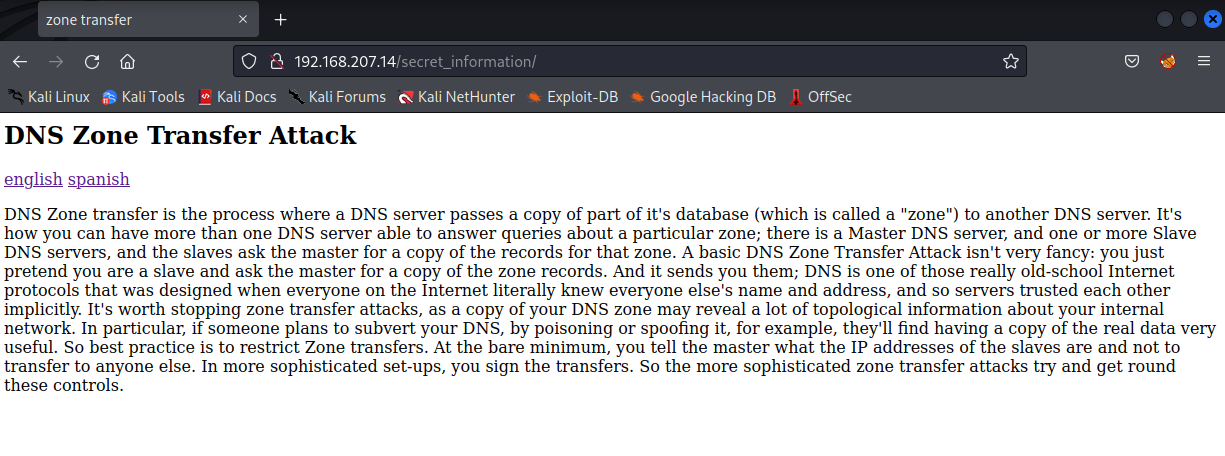This screenshot has height=456, width=1225.
Task: Go to the Firefox home page
Action: [127, 62]
